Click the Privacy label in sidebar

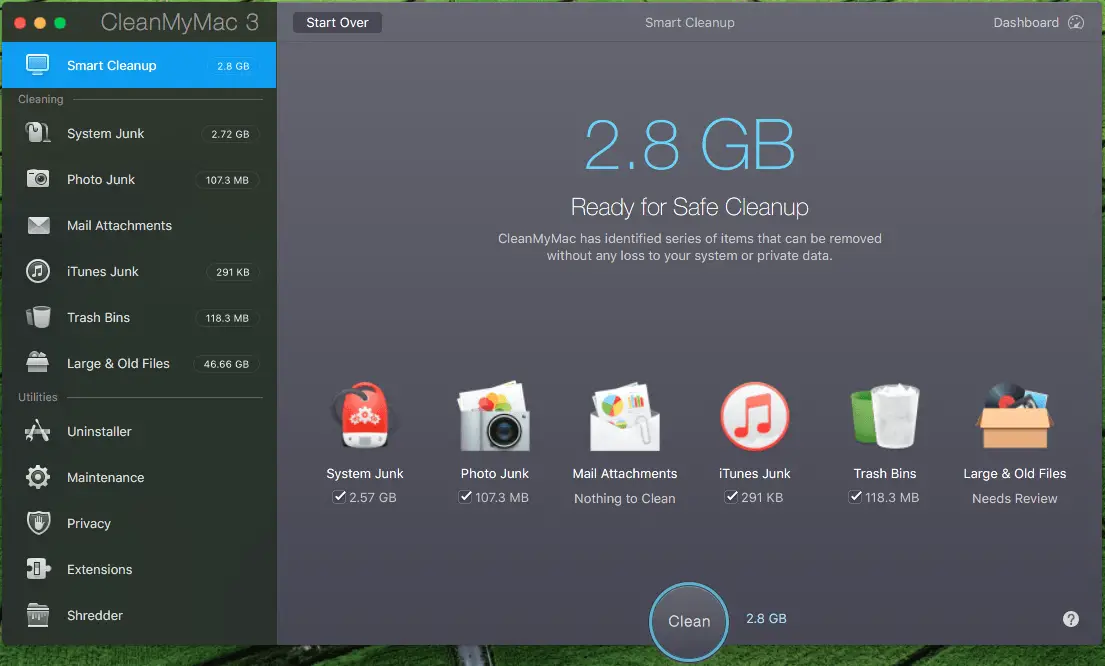(89, 524)
